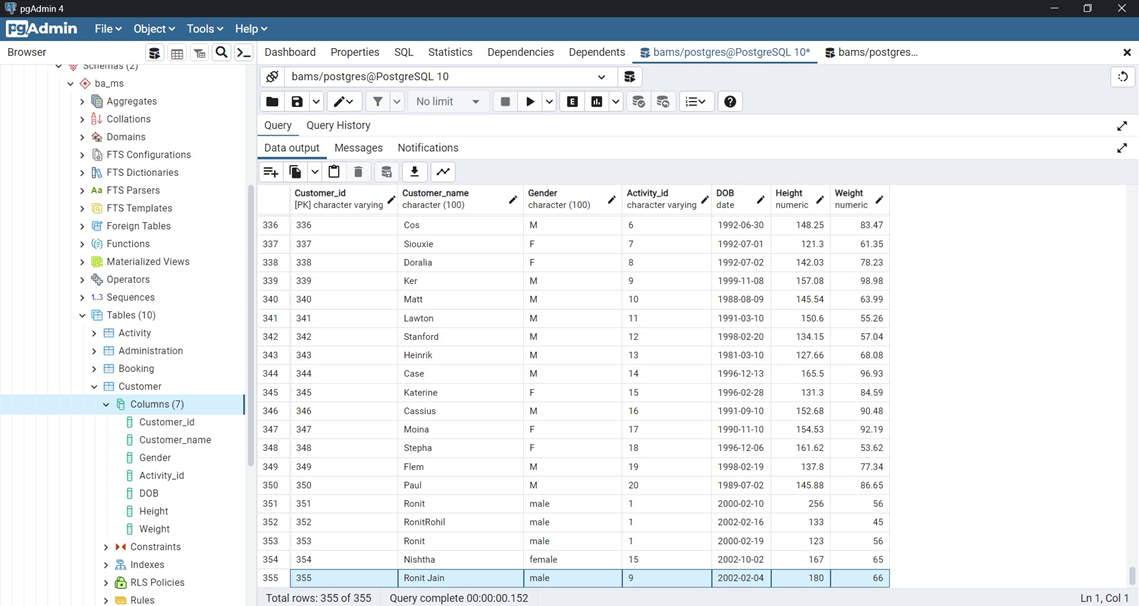The image size is (1139, 606).
Task: Select the Booking table in tree
Action: pyautogui.click(x=136, y=369)
